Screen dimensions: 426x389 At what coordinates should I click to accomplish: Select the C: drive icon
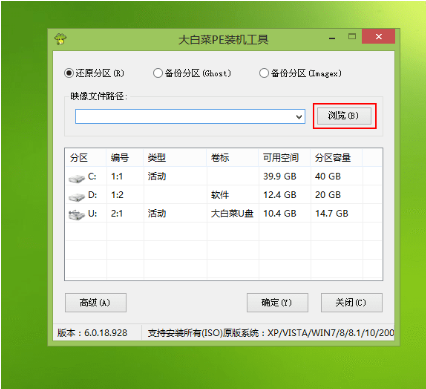[x=77, y=178]
